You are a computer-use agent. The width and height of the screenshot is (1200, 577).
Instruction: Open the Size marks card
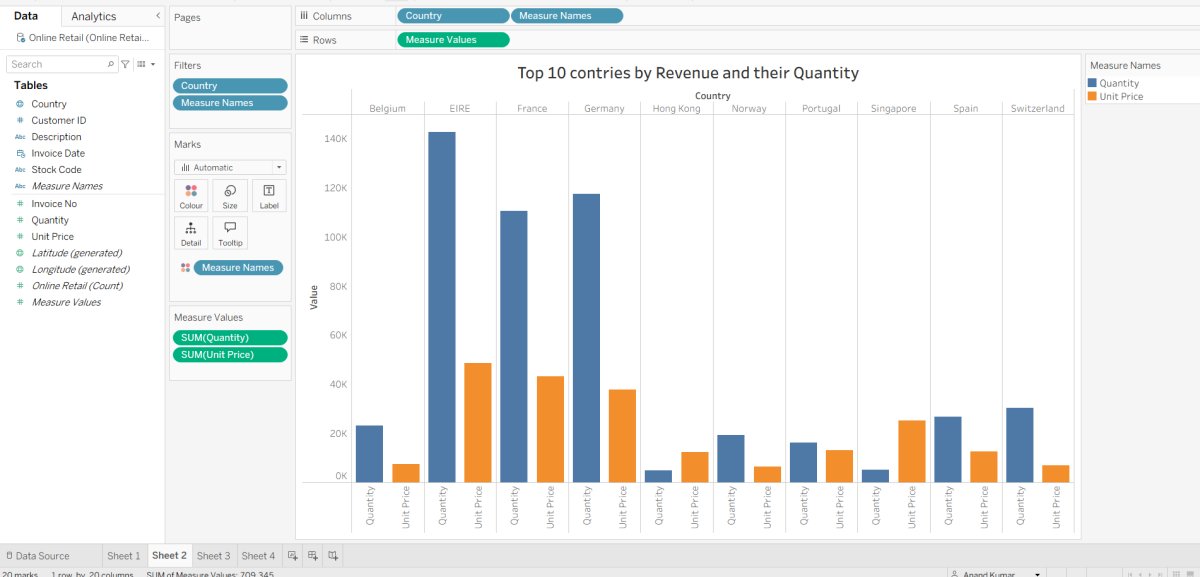coord(230,196)
